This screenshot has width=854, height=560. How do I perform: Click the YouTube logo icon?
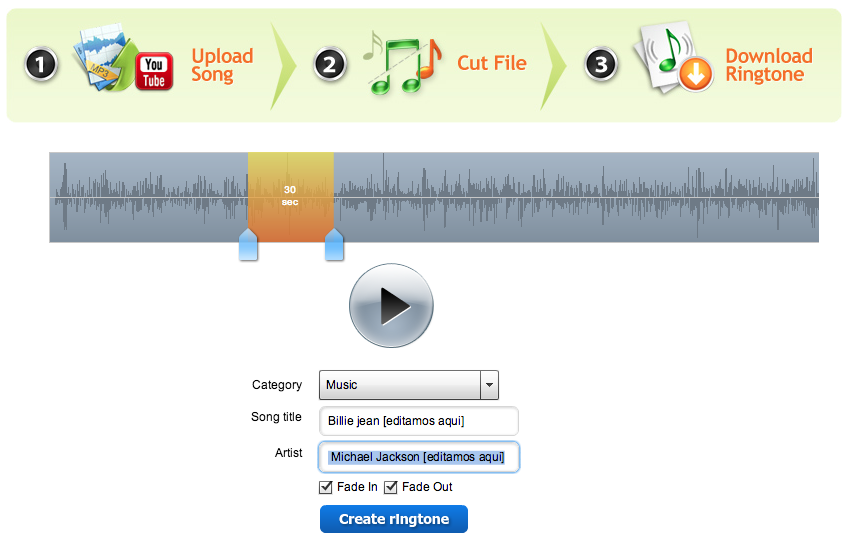154,71
